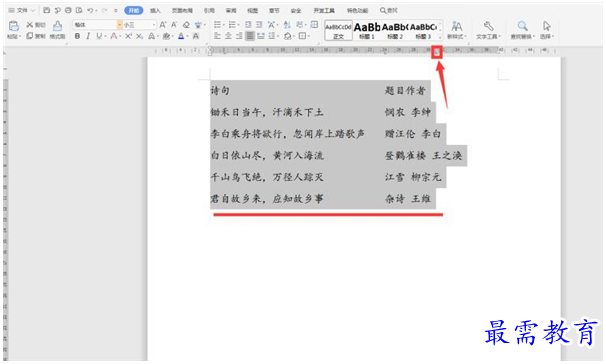
Task: Decrease font size with the A- icon
Action: pos(174,25)
